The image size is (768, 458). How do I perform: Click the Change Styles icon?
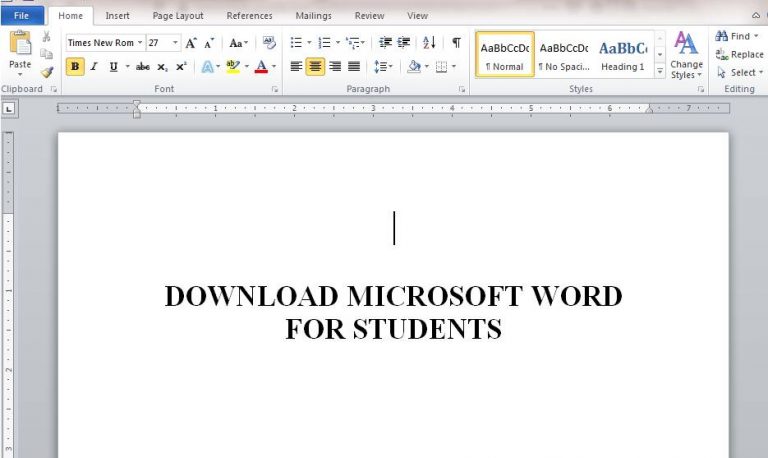(686, 55)
